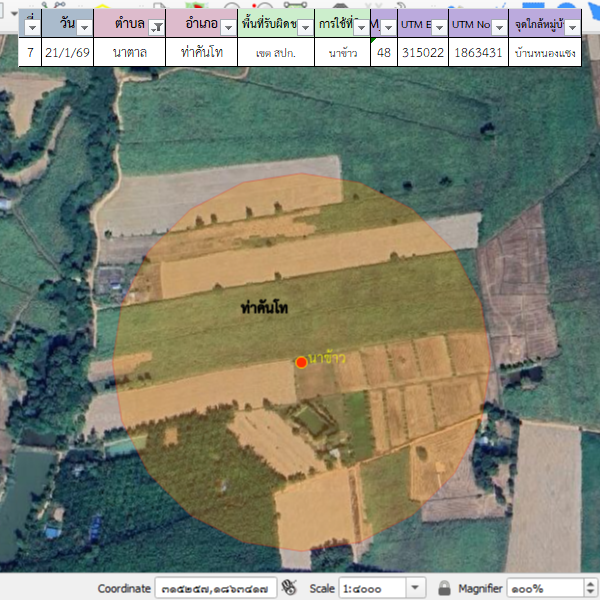The height and width of the screenshot is (600, 600).
Task: Toggle the scale lock padlock icon
Action: 444,588
